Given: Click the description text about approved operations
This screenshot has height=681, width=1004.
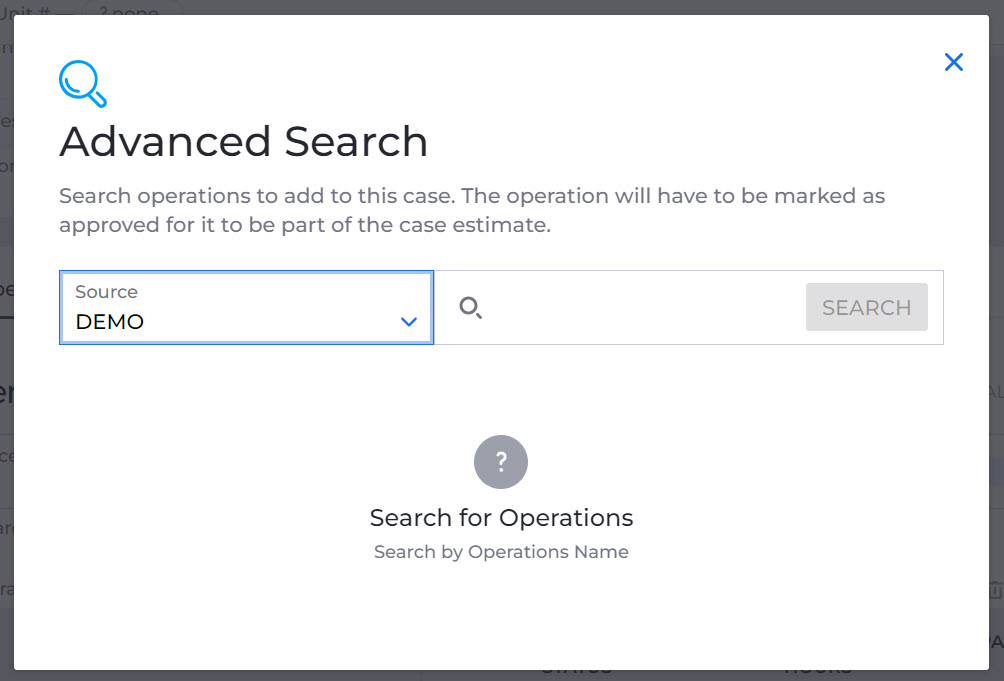Looking at the screenshot, I should point(472,210).
